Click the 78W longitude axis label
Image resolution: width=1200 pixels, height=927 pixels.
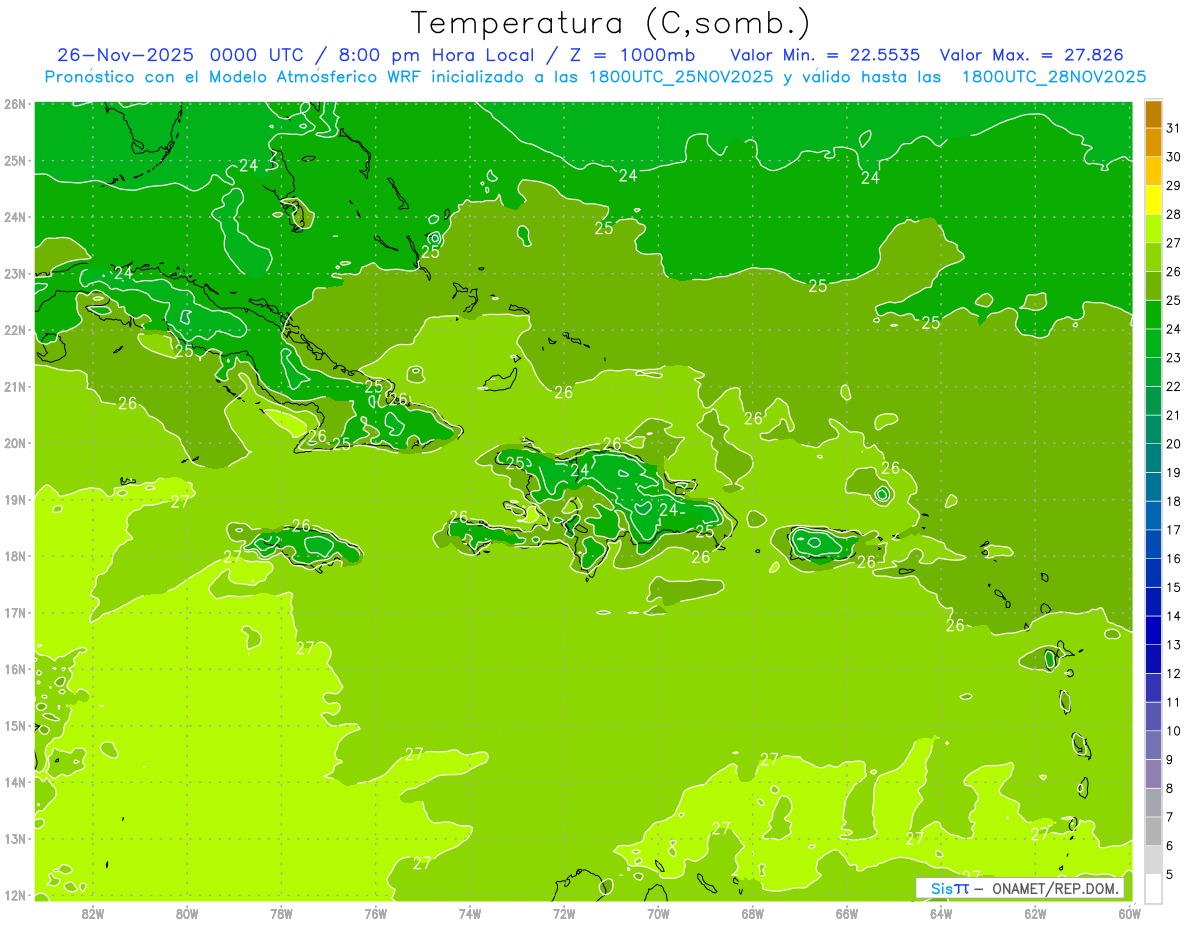281,912
